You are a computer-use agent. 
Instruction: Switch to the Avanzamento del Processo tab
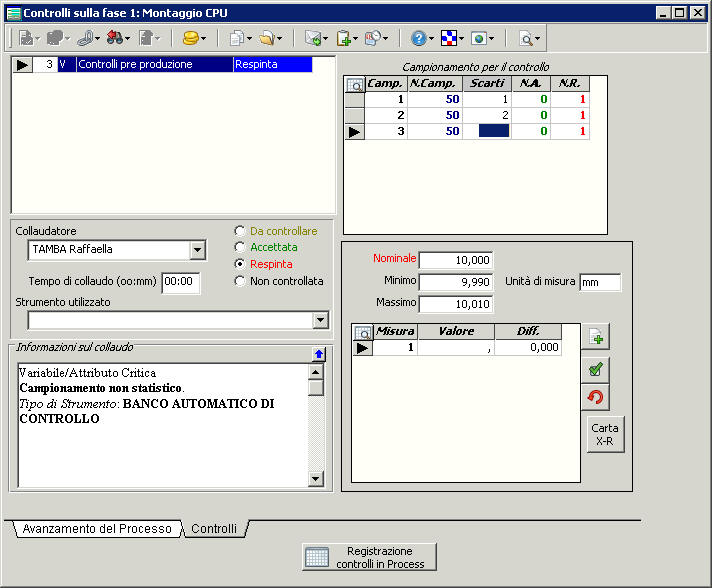(x=97, y=529)
